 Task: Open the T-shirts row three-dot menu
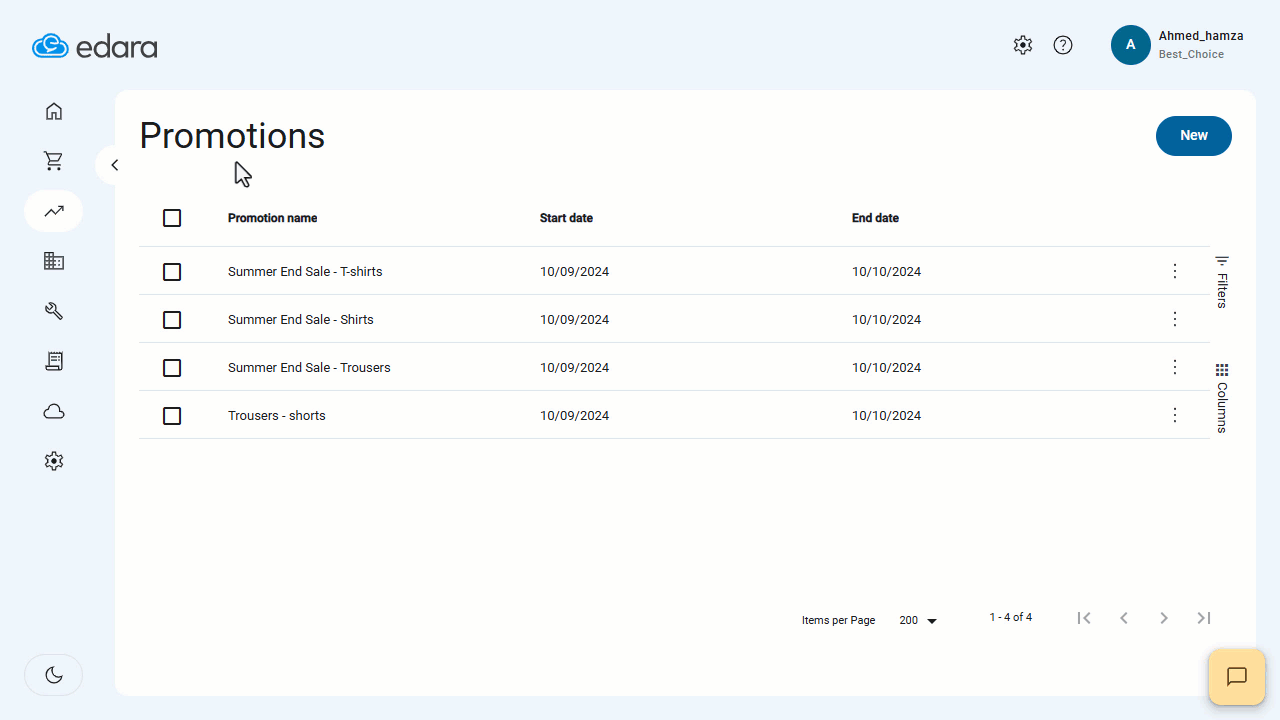1175,271
